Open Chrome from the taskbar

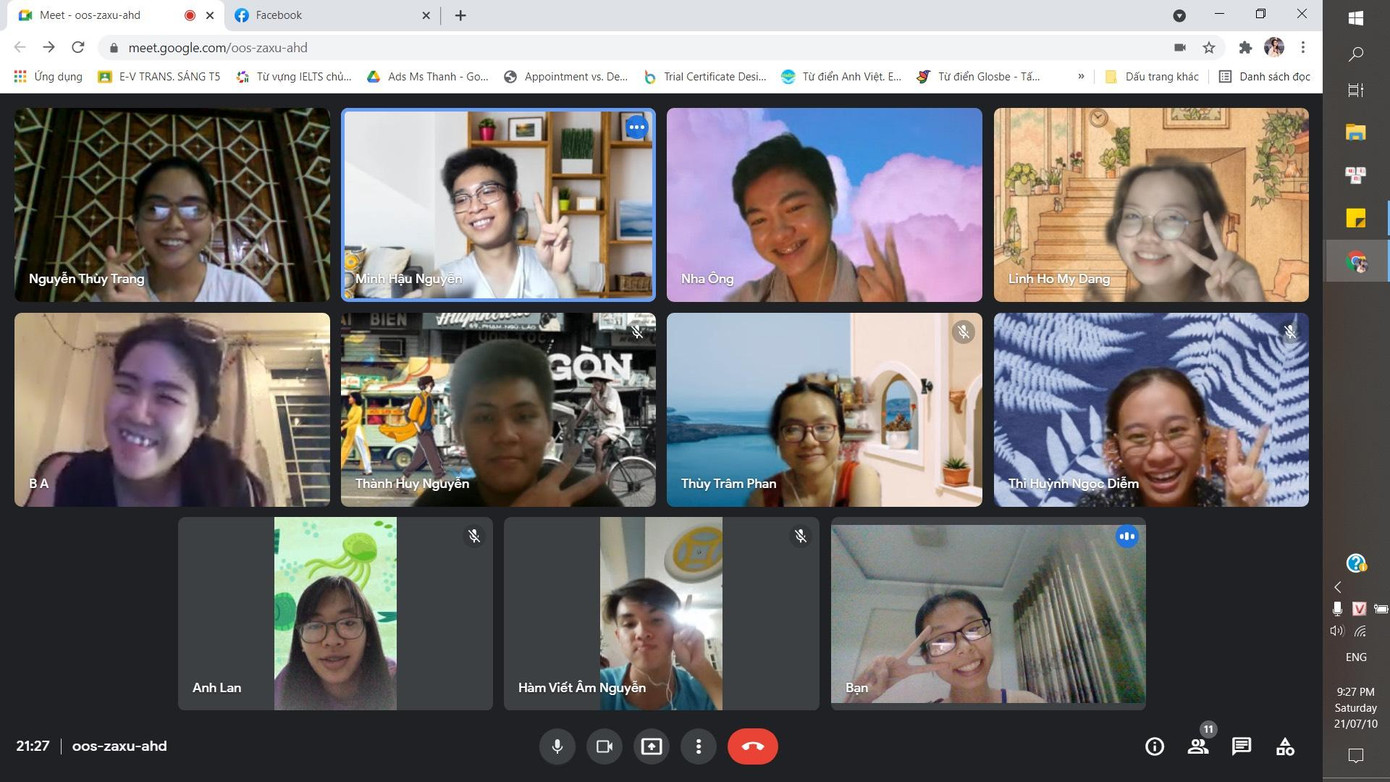[x=1356, y=261]
